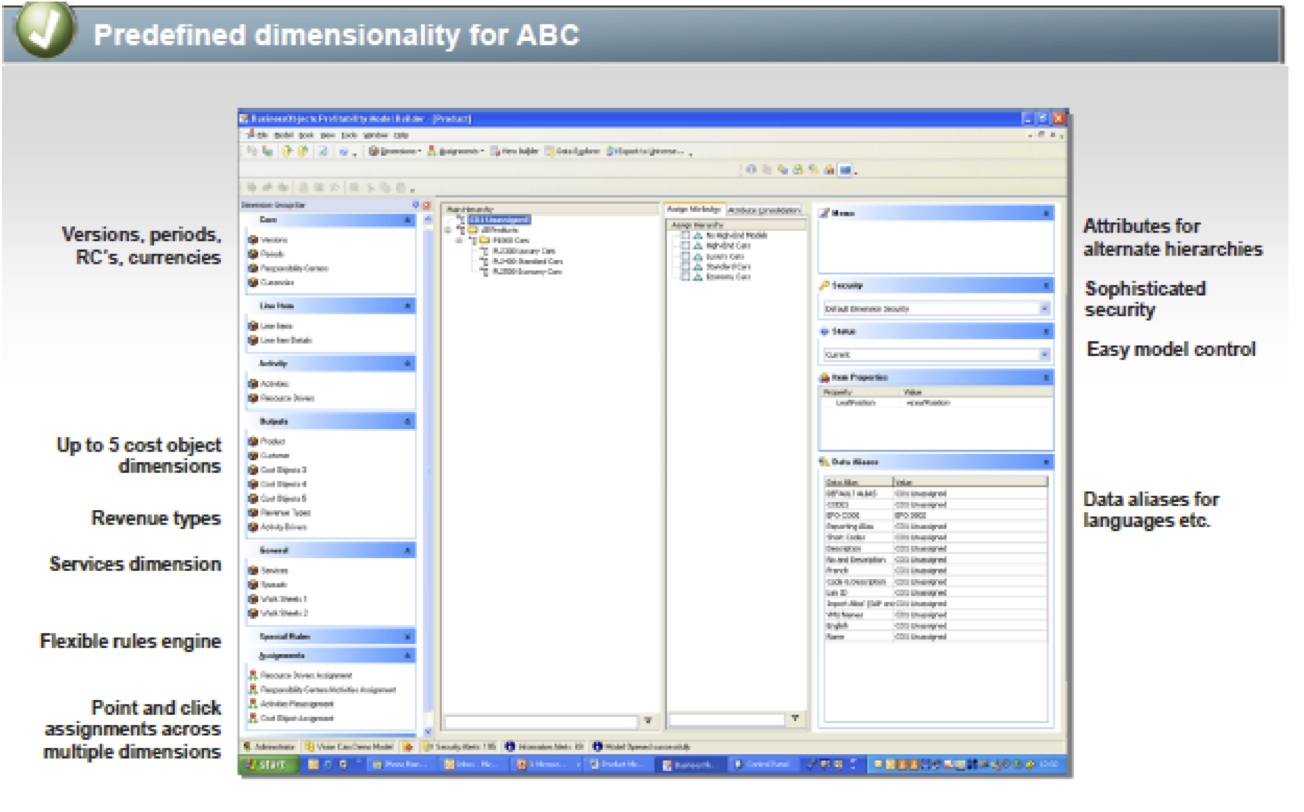Screen dimensions: 1304x812
Task: Launch Data Explorer from toolbar
Action: 573,152
